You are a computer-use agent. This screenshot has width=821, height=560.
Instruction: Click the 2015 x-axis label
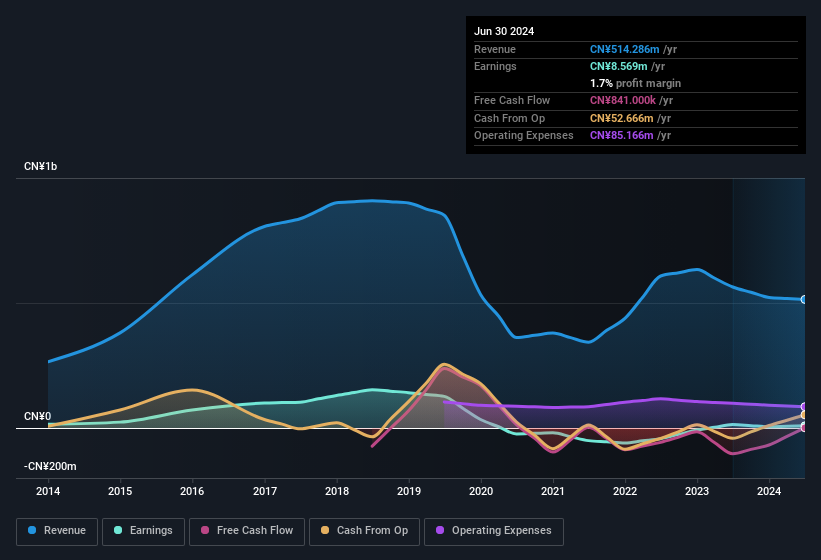120,491
